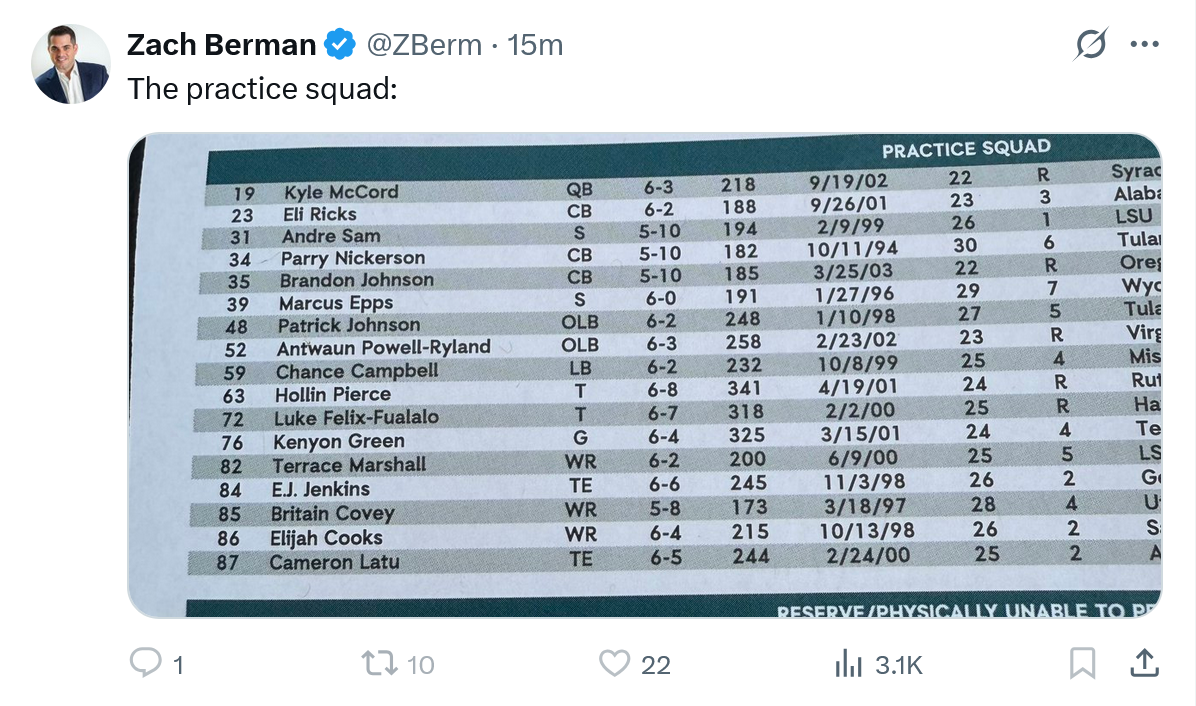Click the reply speech bubble icon

[x=146, y=663]
